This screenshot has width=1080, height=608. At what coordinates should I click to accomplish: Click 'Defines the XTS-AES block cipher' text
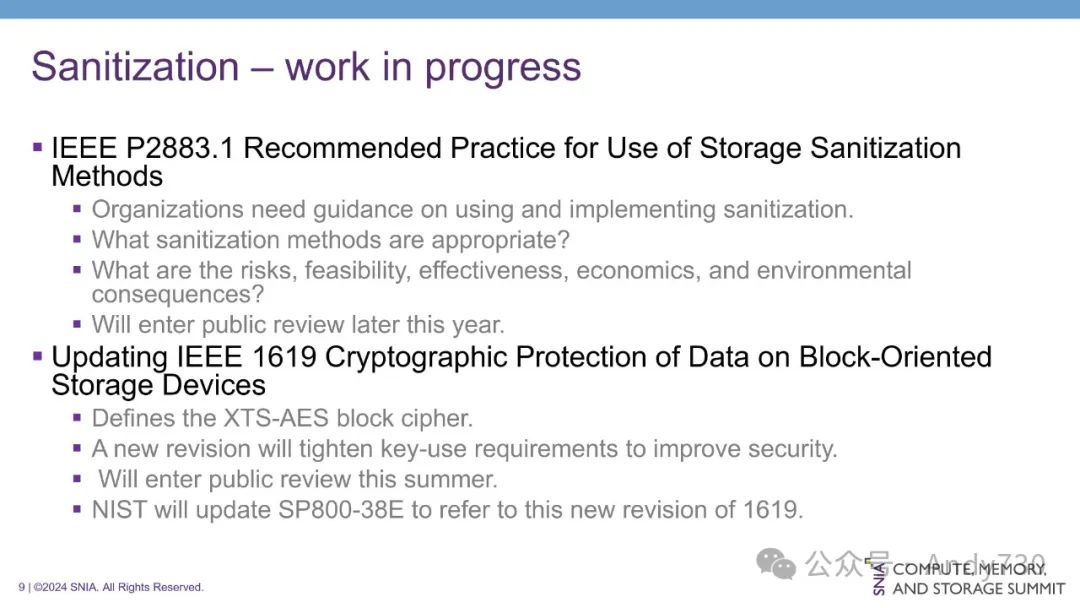click(282, 418)
